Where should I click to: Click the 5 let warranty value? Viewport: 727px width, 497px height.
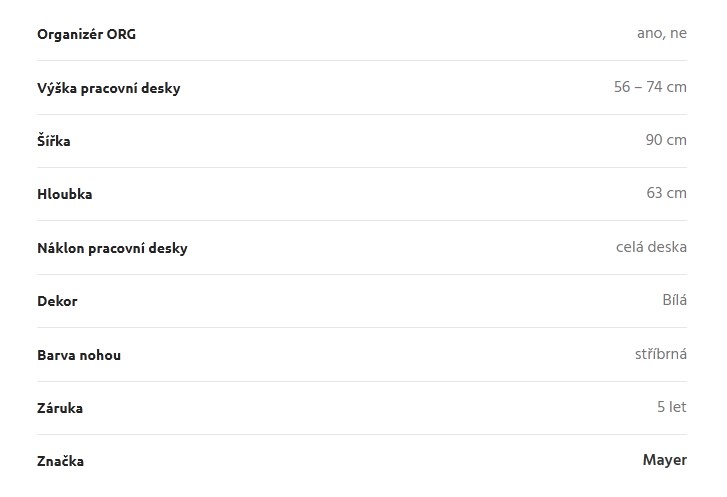click(x=672, y=407)
